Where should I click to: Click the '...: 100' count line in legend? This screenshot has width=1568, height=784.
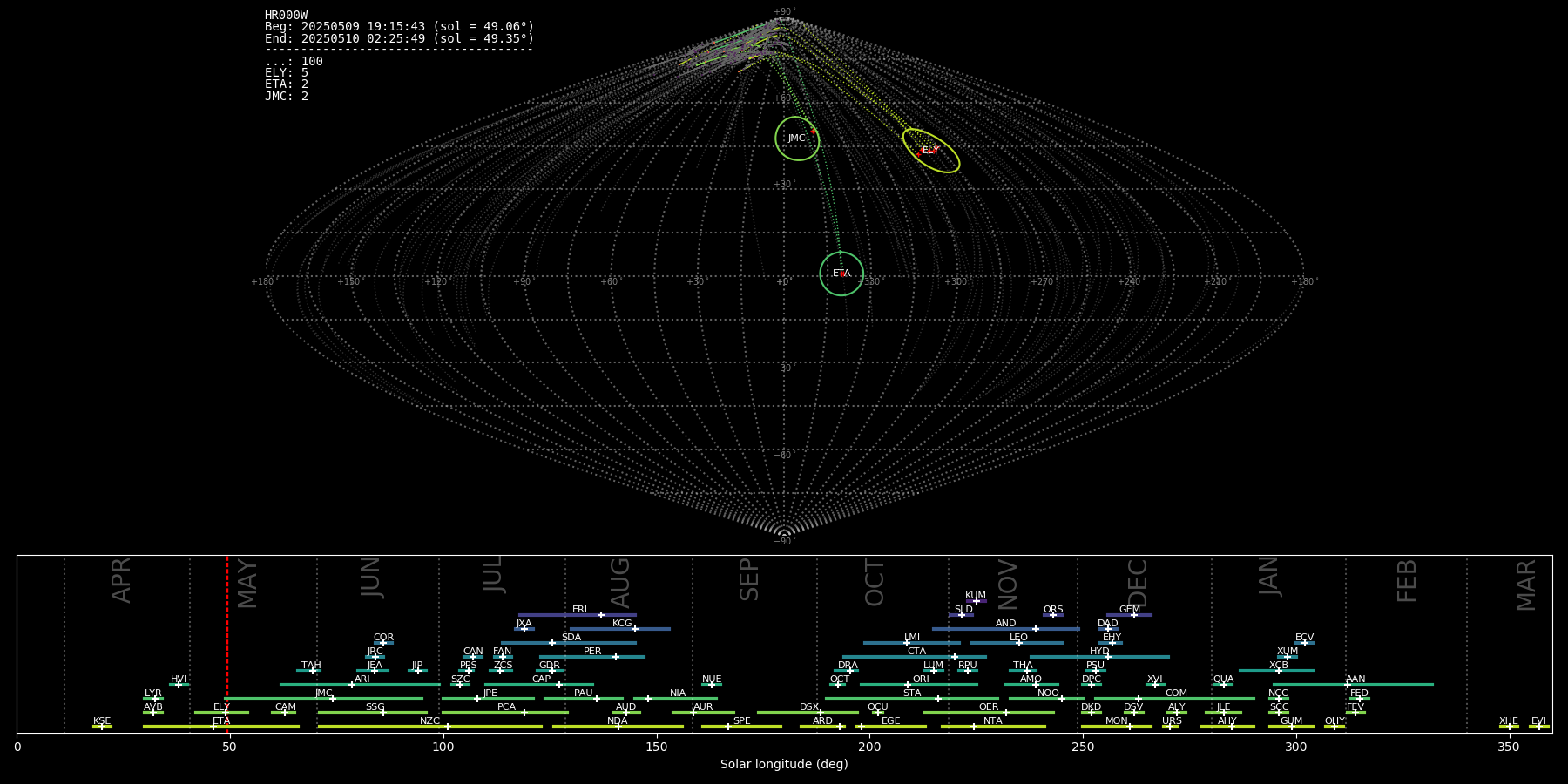click(294, 62)
